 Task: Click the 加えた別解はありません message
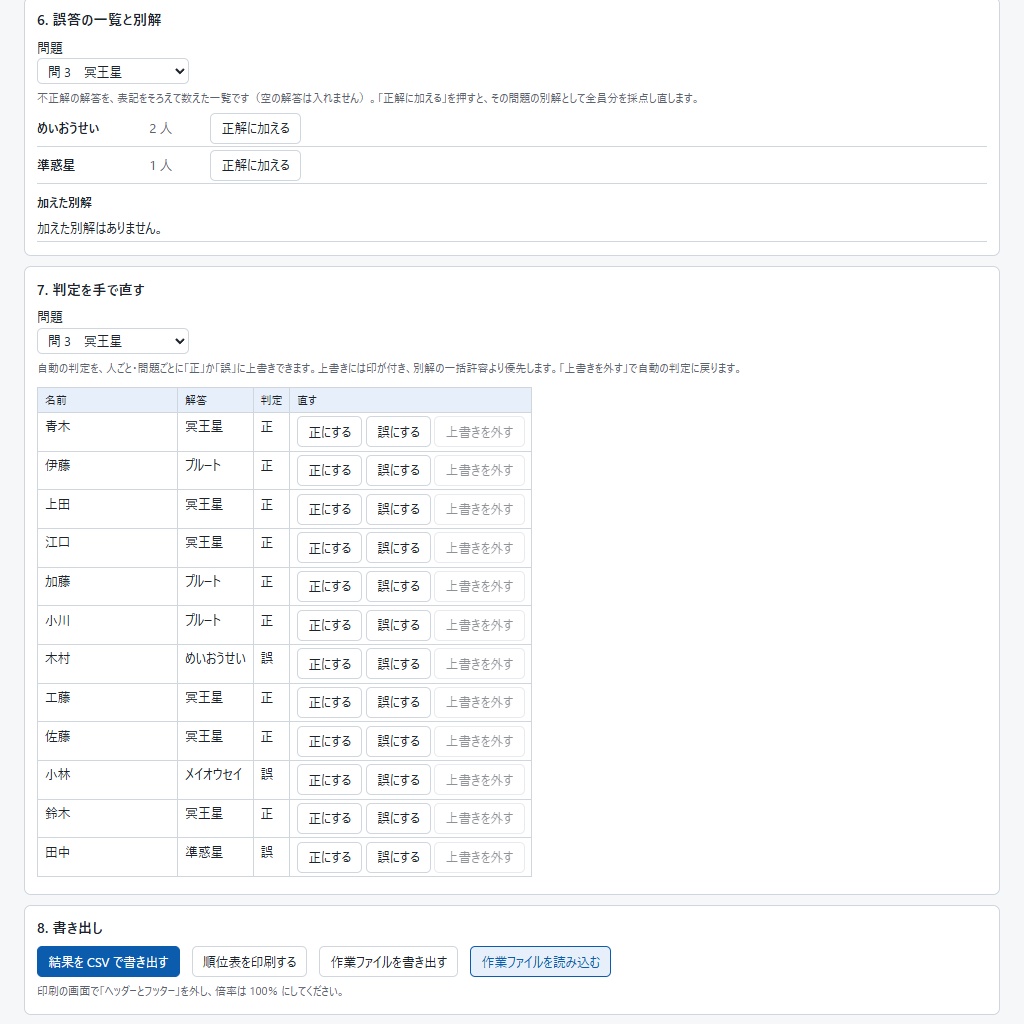click(99, 228)
